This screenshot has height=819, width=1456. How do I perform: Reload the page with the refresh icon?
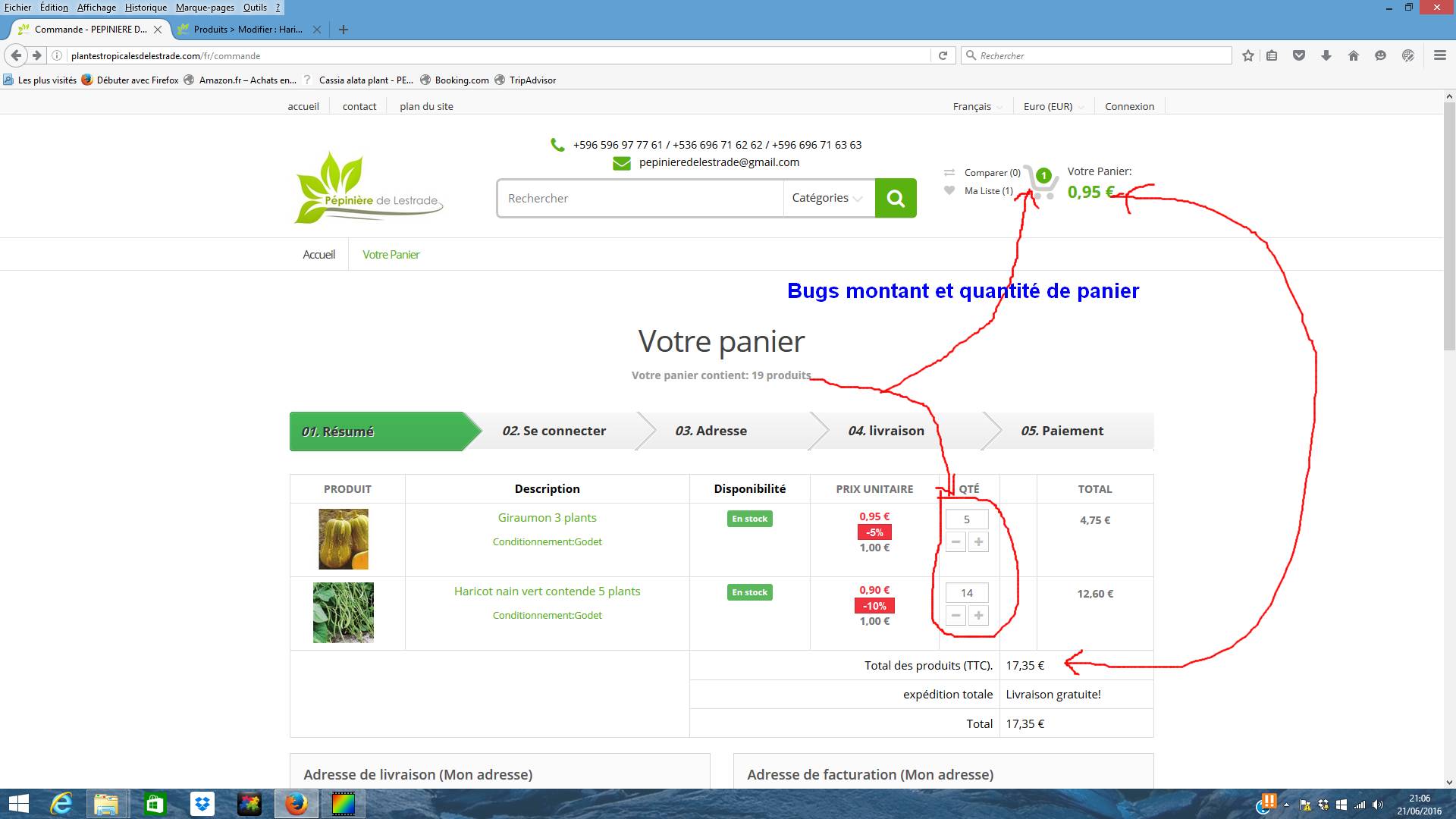(x=943, y=55)
